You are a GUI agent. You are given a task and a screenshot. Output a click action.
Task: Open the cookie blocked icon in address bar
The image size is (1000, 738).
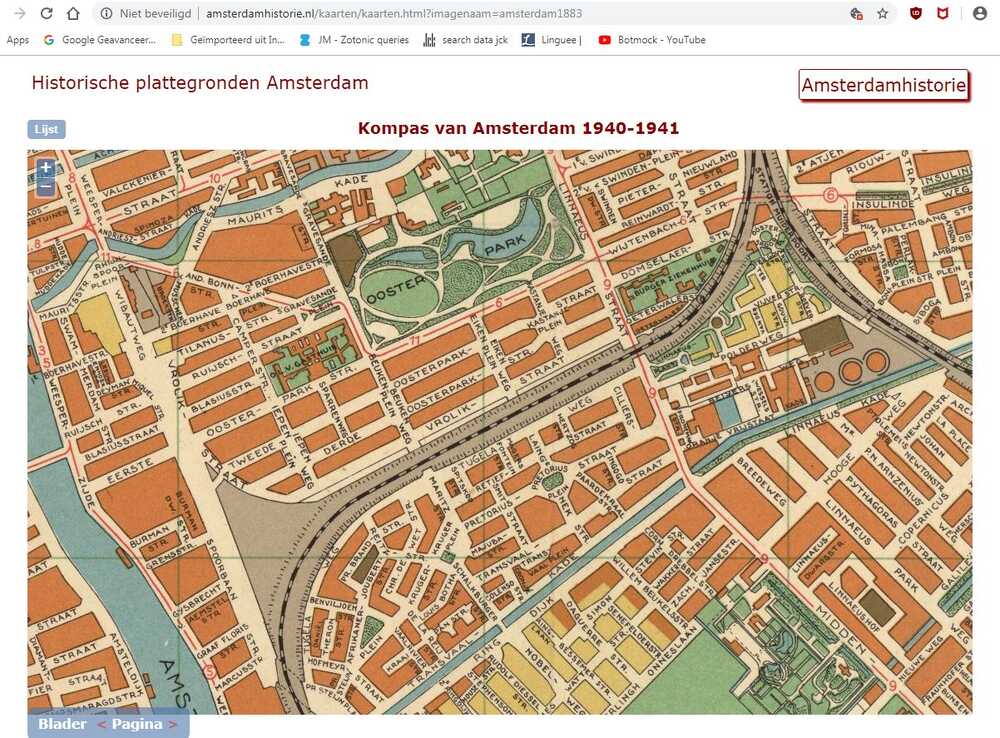(857, 13)
